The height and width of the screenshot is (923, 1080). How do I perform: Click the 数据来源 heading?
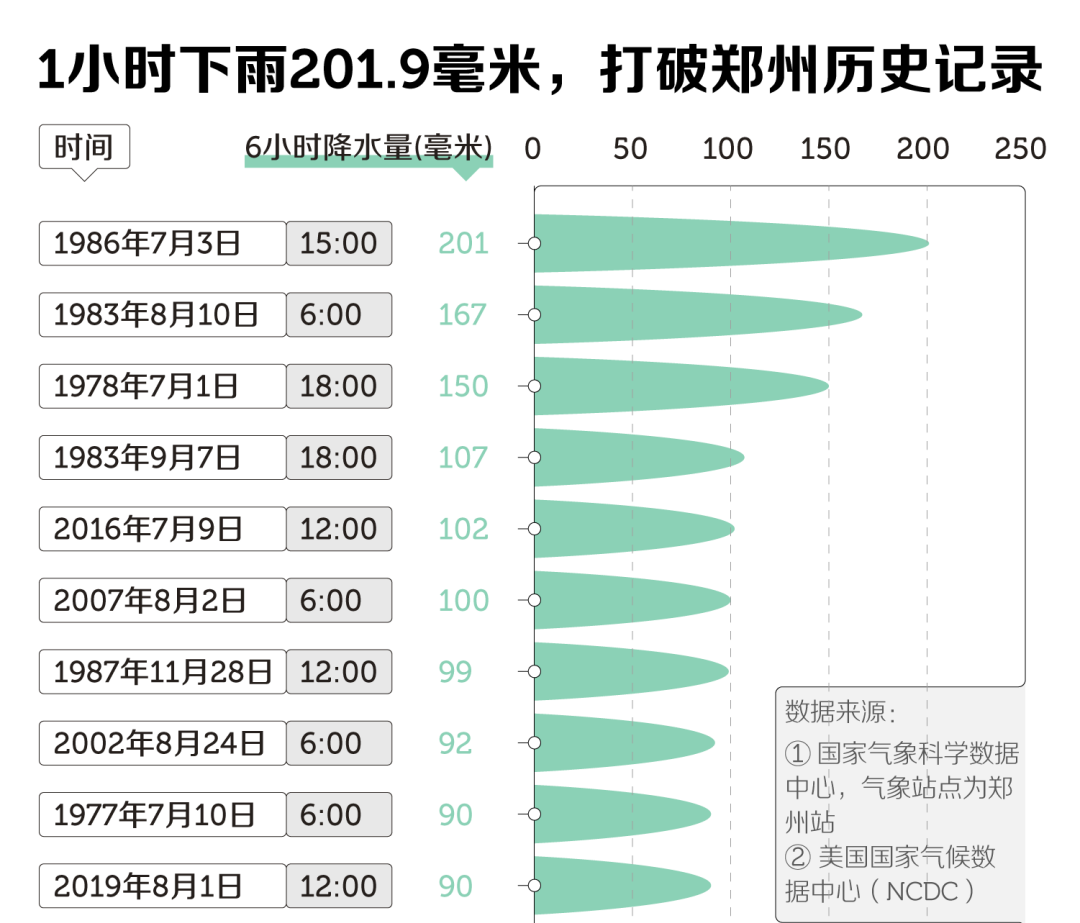click(x=840, y=712)
